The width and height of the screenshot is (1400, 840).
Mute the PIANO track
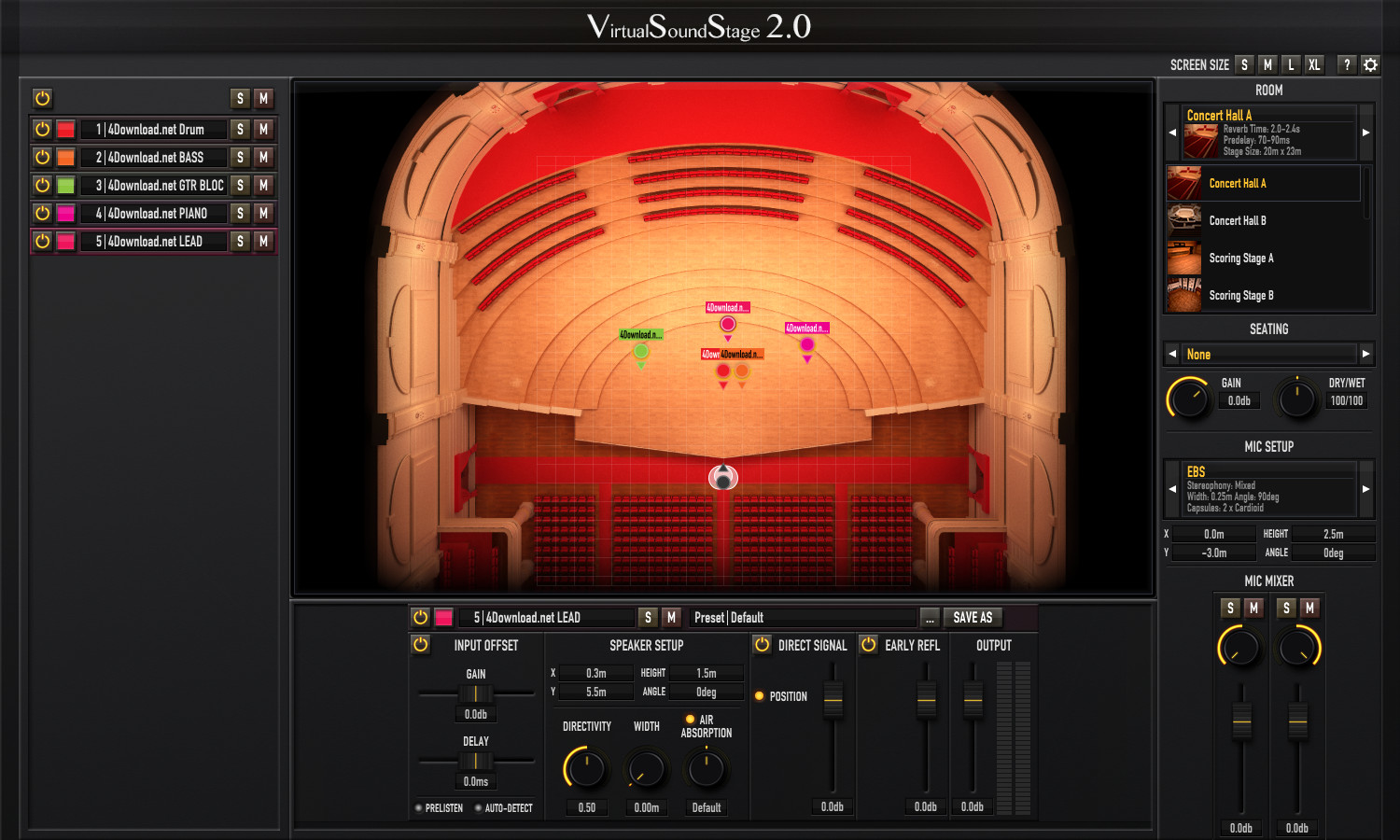263,213
